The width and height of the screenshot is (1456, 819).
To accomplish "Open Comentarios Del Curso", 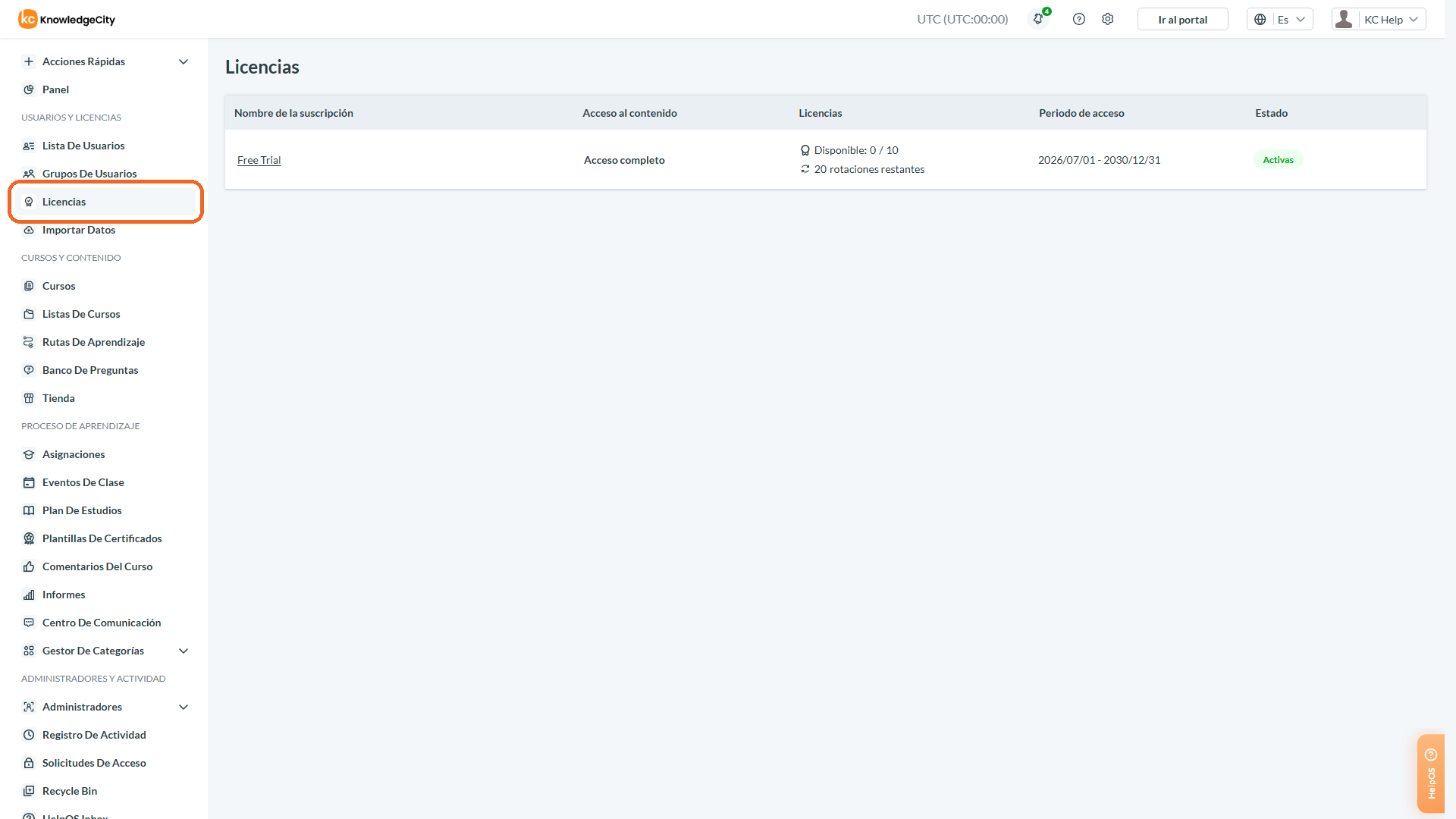I will pyautogui.click(x=97, y=566).
